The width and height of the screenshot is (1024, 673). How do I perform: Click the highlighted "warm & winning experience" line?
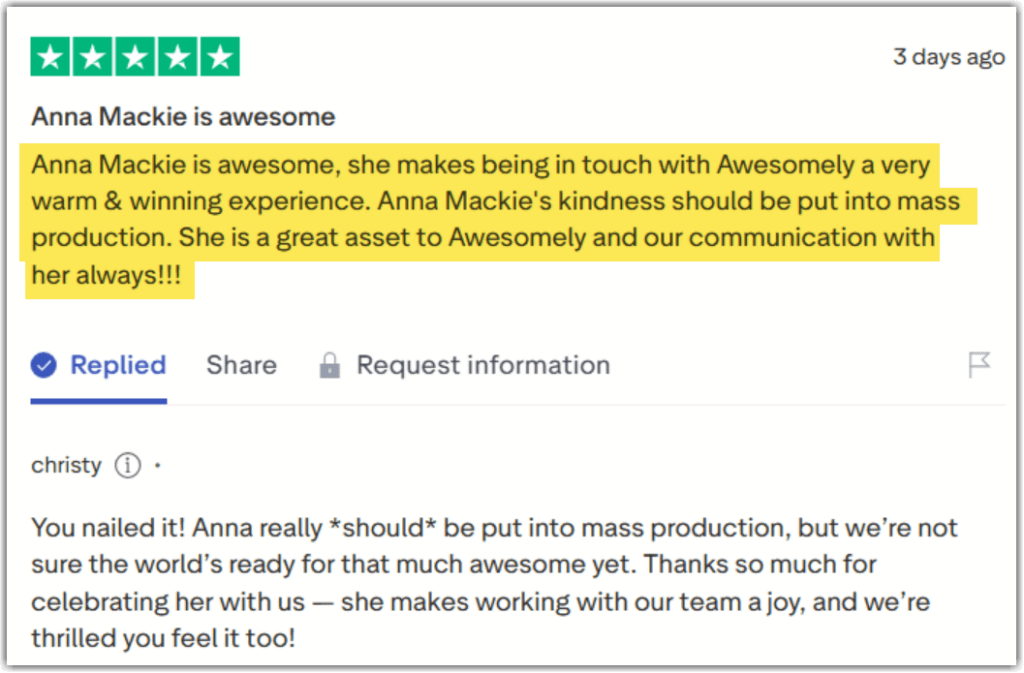[200, 201]
